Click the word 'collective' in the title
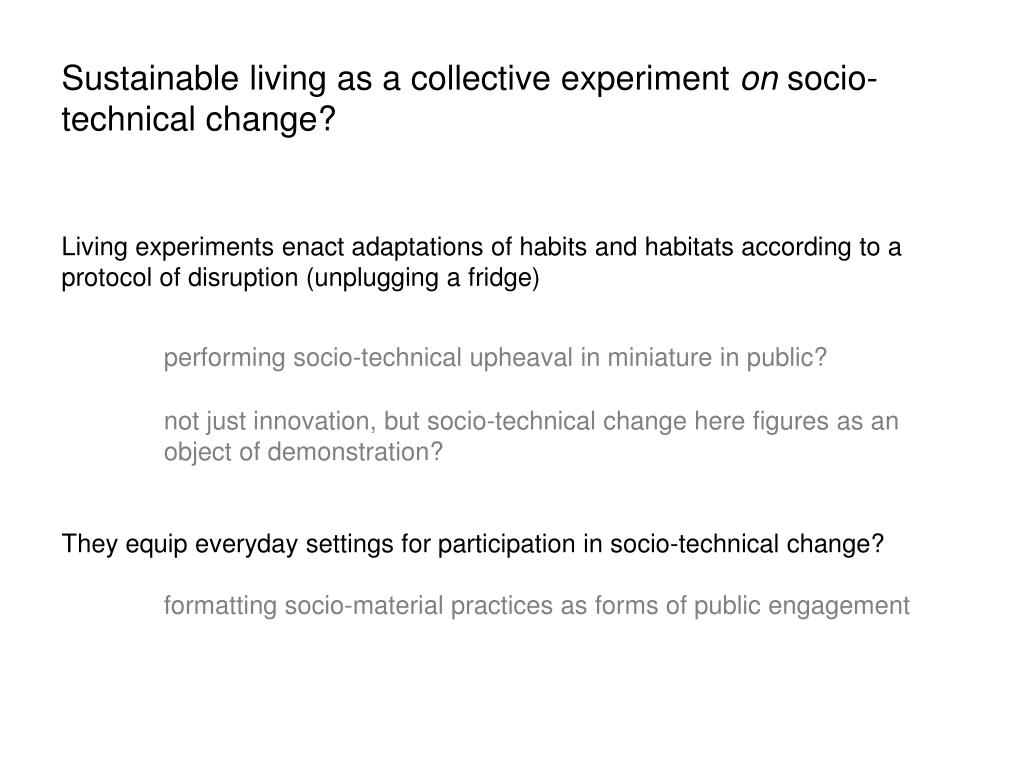 pyautogui.click(x=481, y=79)
